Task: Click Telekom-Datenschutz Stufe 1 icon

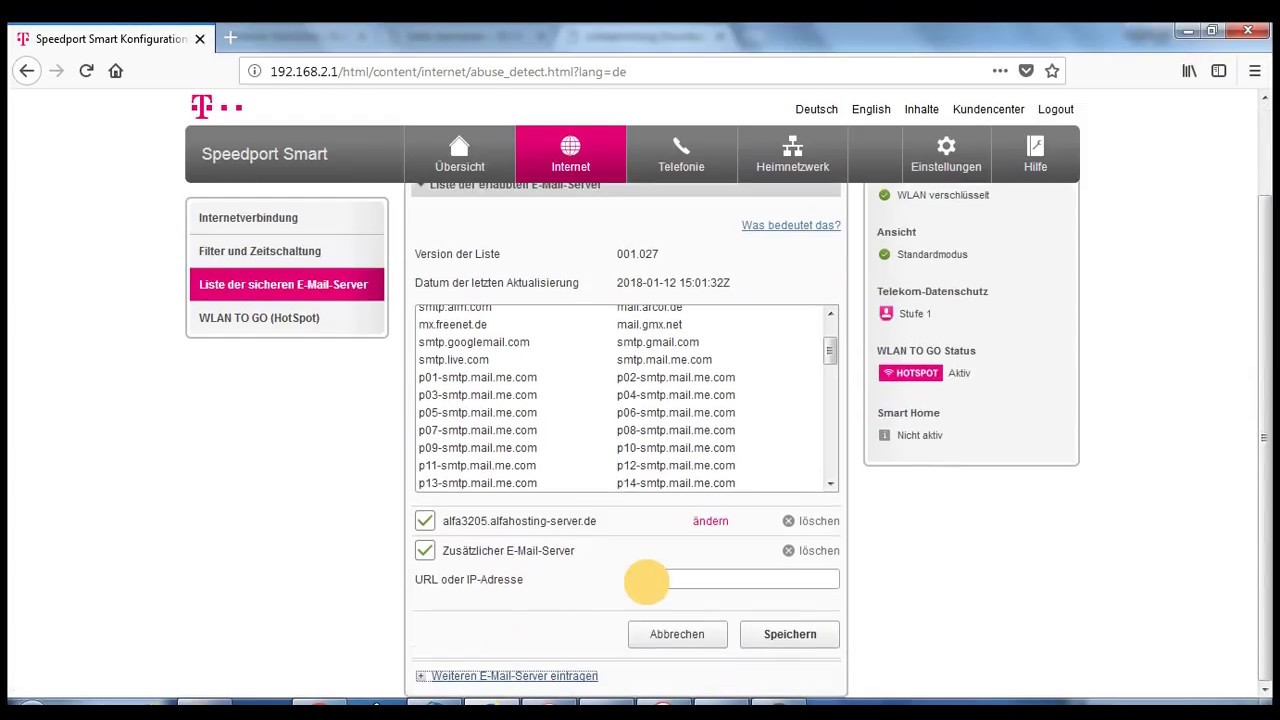Action: 885,314
